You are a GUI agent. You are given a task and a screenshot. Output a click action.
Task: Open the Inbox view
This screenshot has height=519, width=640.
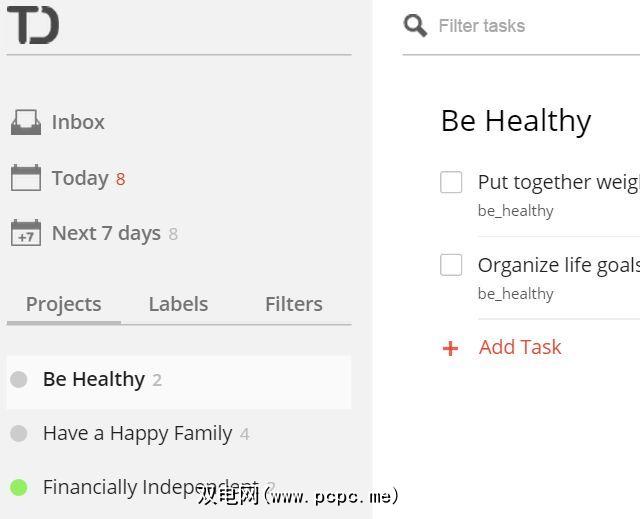[x=78, y=122]
